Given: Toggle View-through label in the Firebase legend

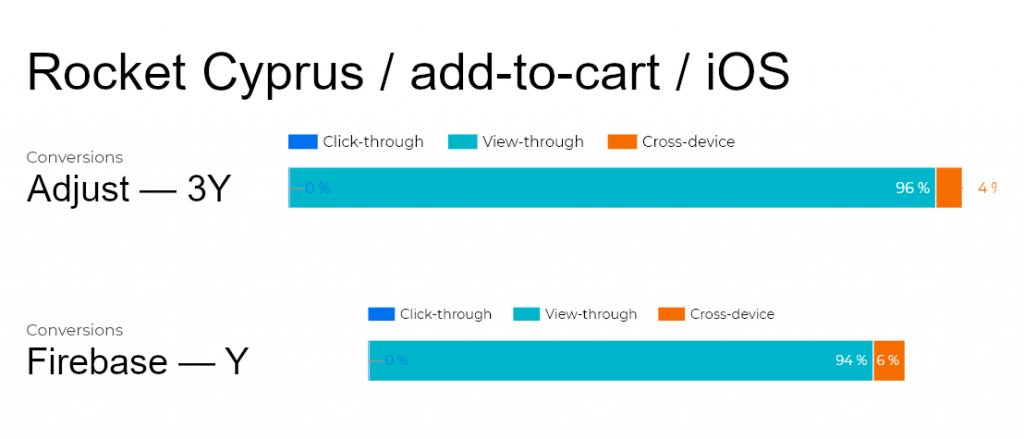Looking at the screenshot, I should click(x=591, y=314).
